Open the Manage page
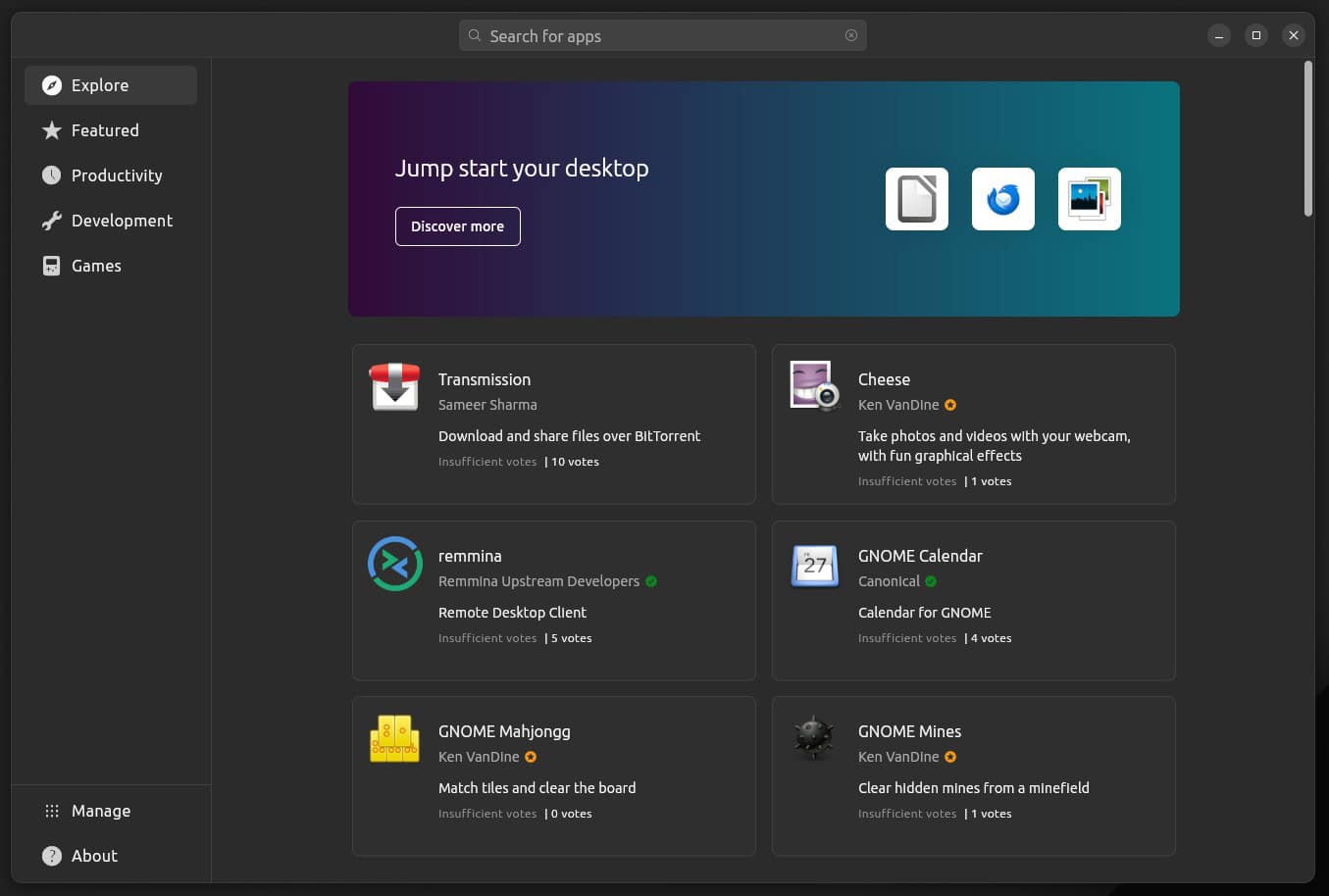This screenshot has height=896, width=1329. pyautogui.click(x=100, y=811)
